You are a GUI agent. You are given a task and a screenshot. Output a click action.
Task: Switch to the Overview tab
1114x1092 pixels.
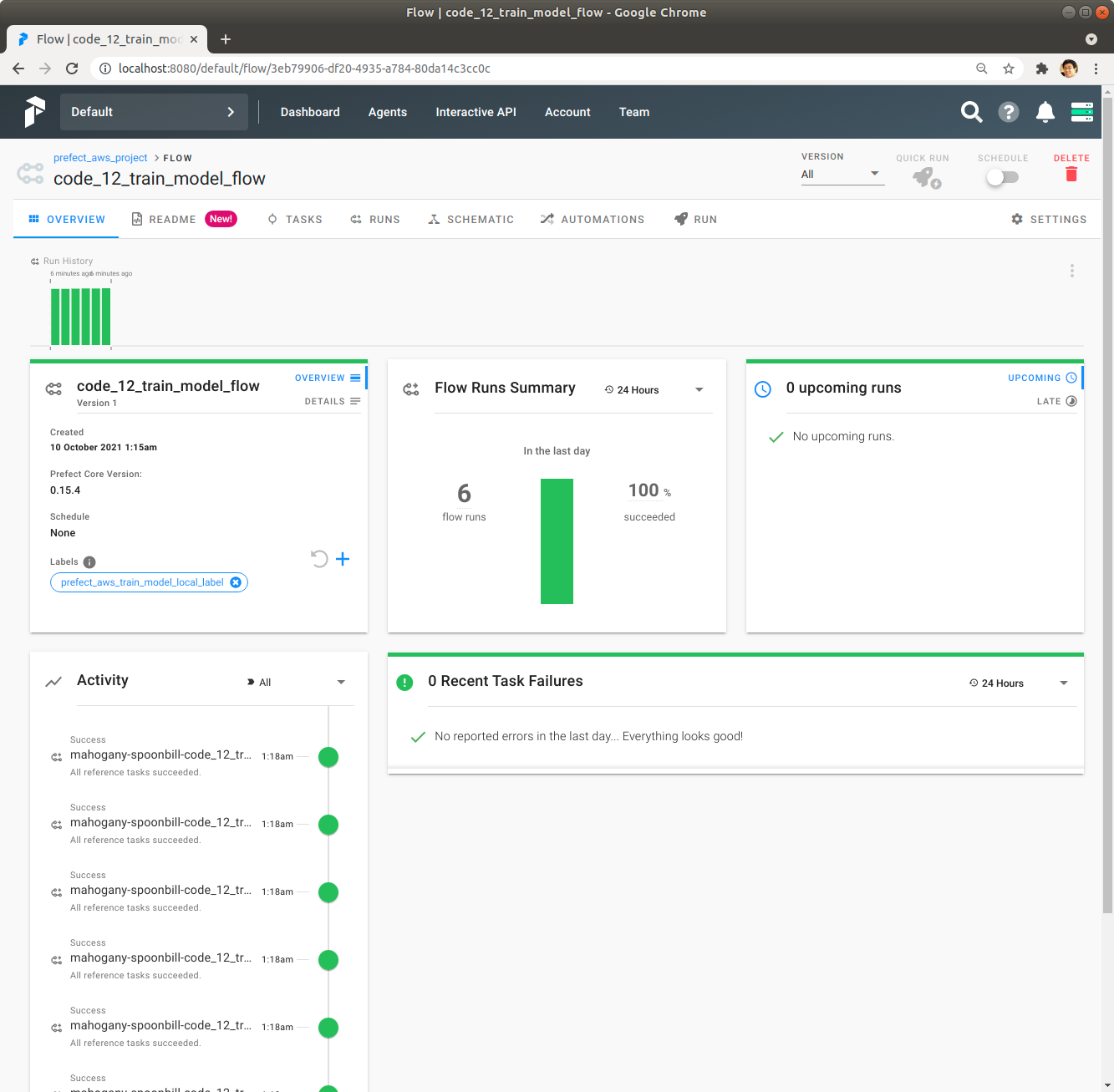coord(66,219)
